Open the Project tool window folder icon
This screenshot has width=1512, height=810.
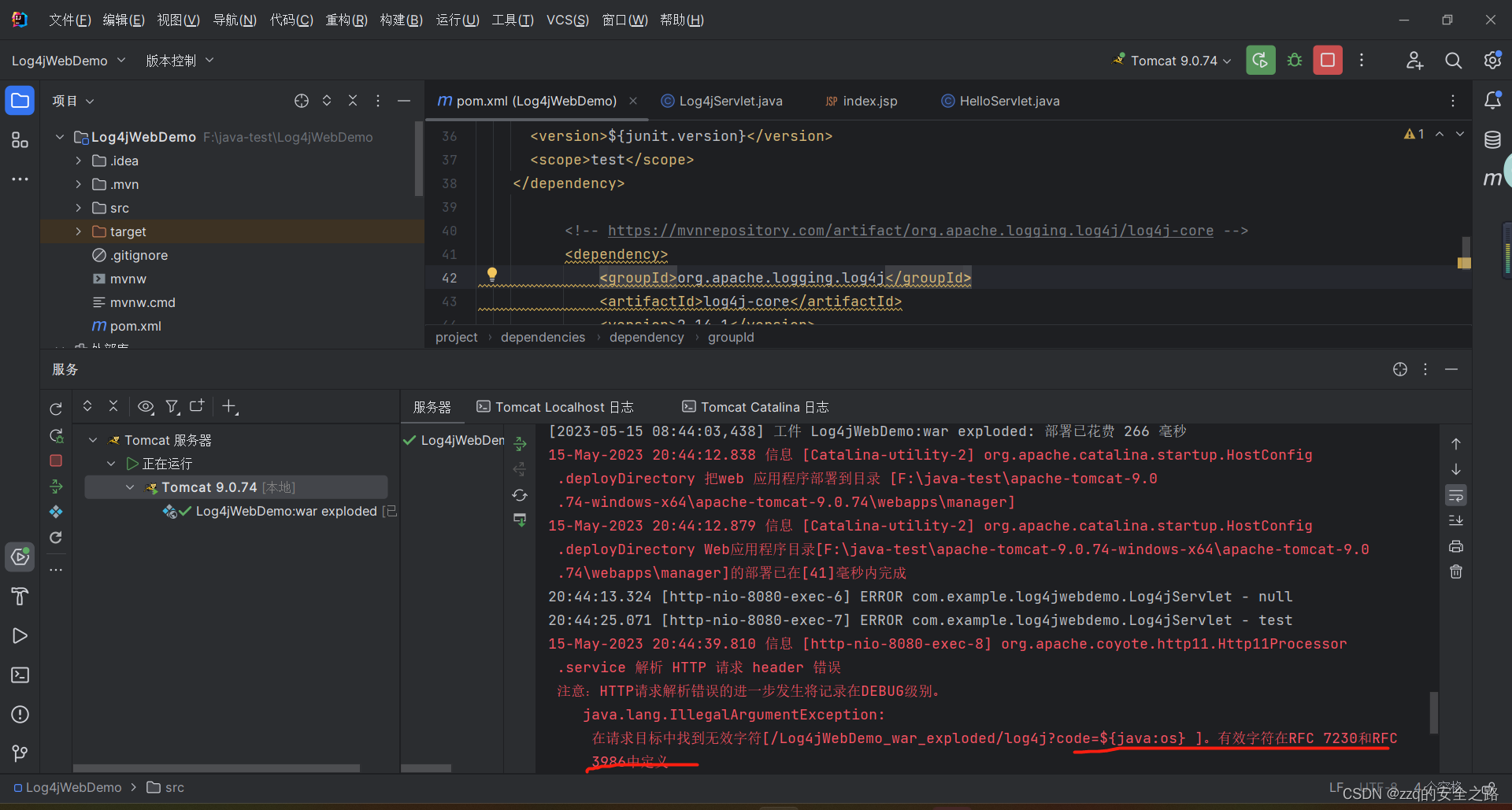[20, 101]
